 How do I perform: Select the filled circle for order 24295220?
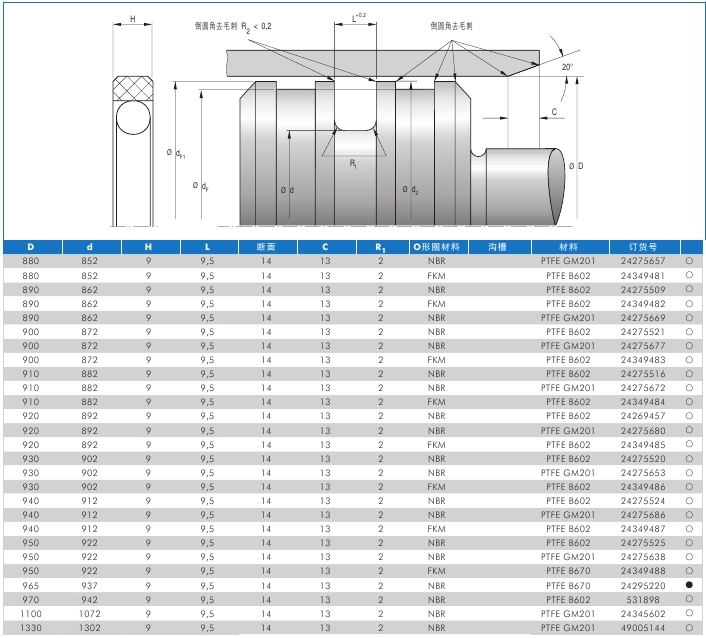pos(690,584)
